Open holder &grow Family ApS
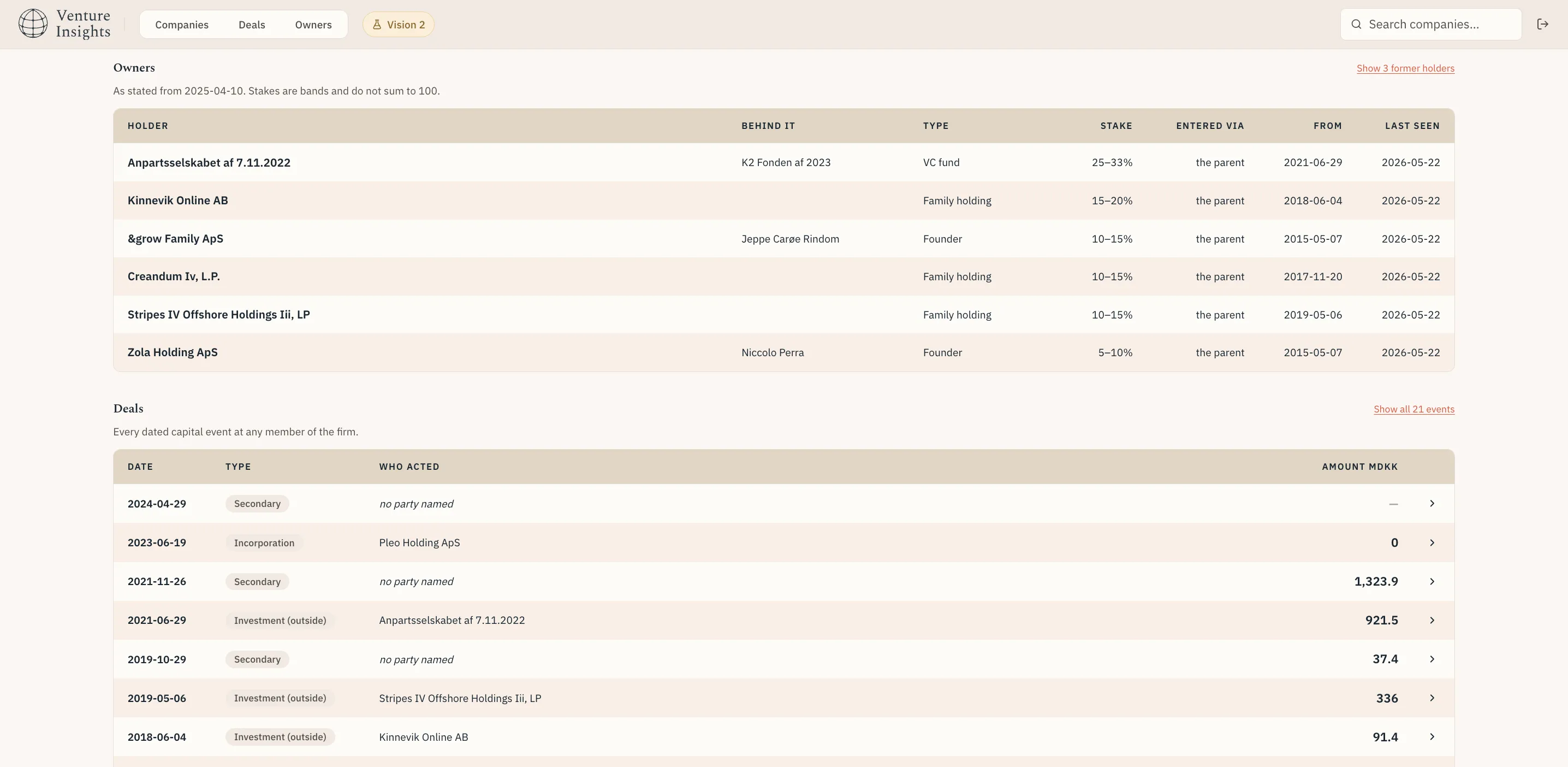1568x767 pixels. click(175, 239)
